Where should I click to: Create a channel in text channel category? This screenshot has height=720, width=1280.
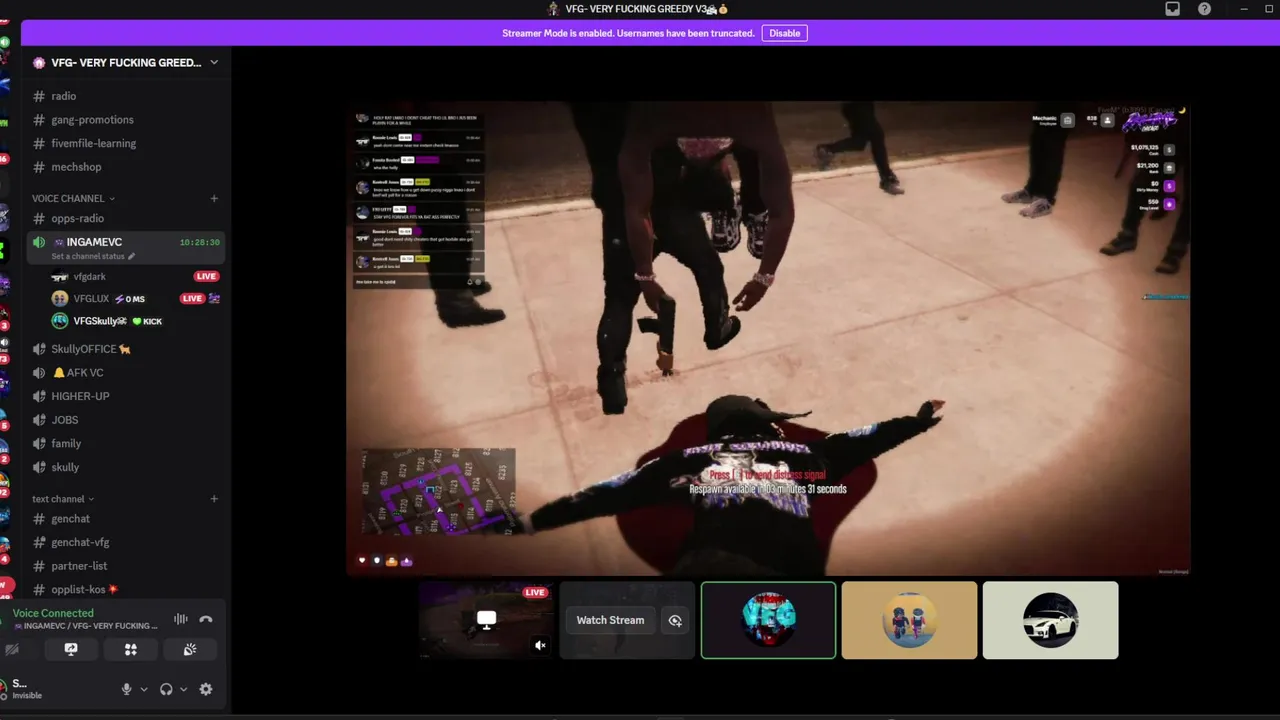[x=214, y=499]
